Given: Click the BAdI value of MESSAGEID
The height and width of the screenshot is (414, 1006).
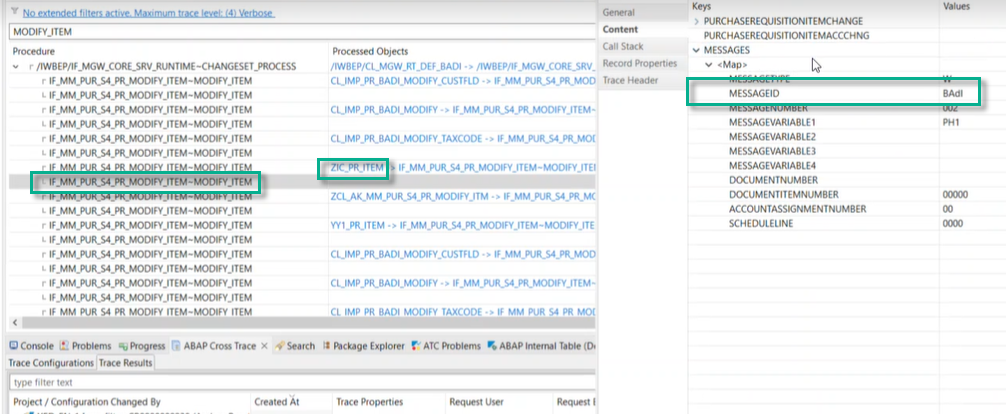Looking at the screenshot, I should click(x=952, y=93).
